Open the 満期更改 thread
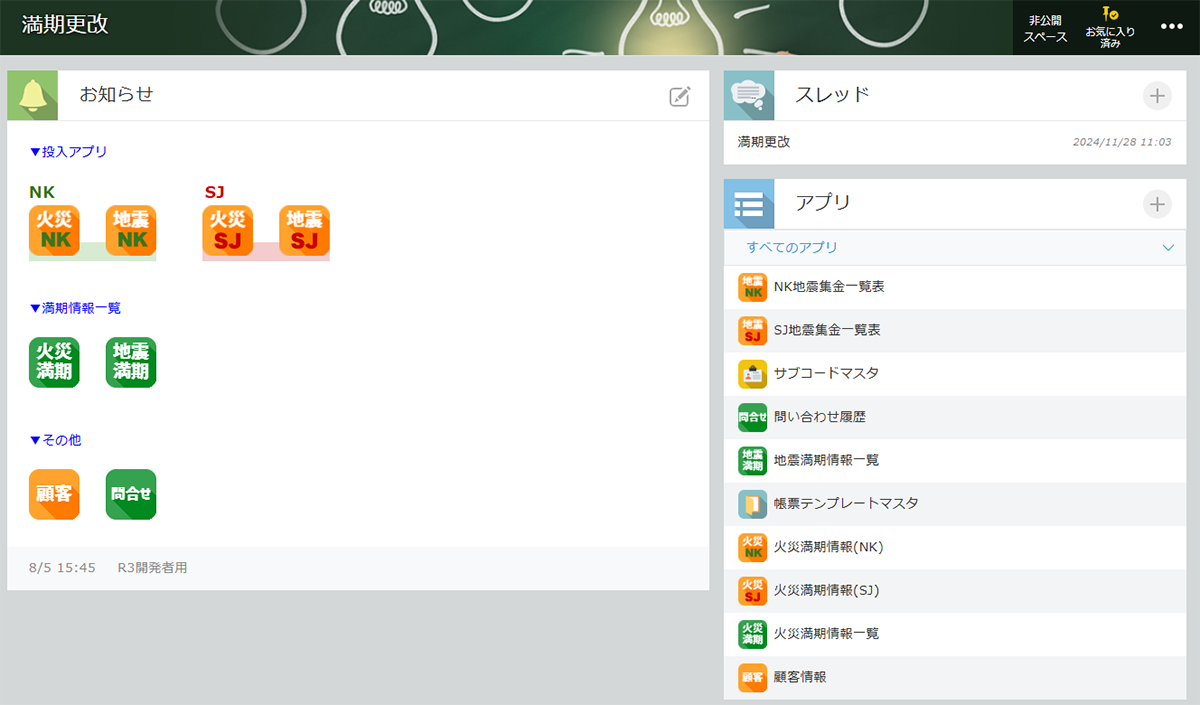The width and height of the screenshot is (1200, 705). (764, 142)
